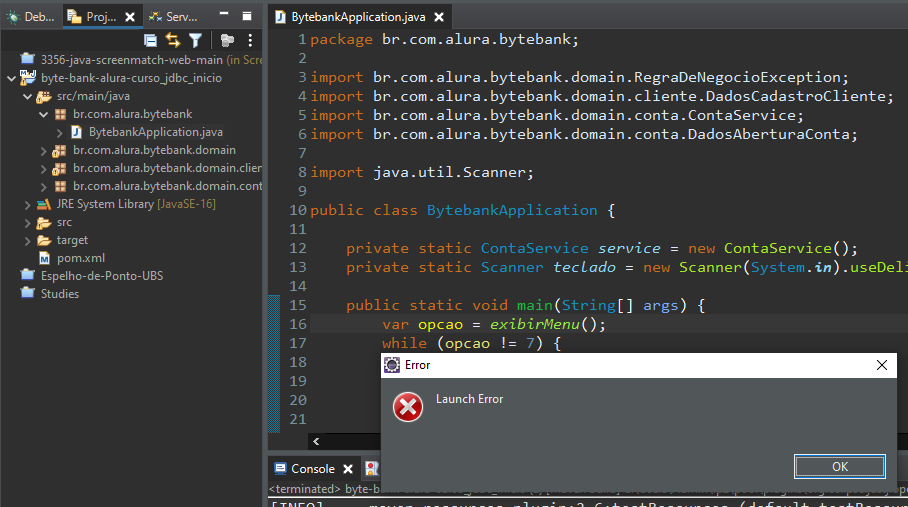Expand br.com.alura.bytebank.domain package

point(43,150)
